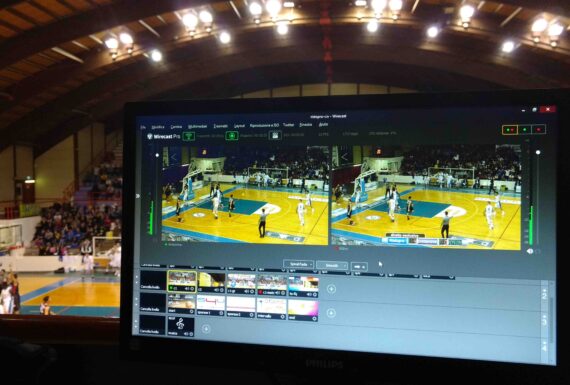Open the Spiral Fade transition dropdown

298,264
